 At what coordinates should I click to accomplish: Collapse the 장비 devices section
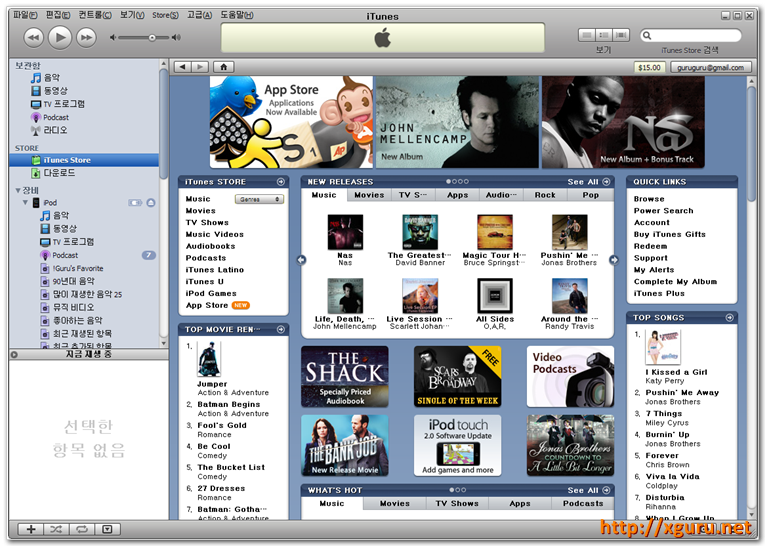click(18, 190)
